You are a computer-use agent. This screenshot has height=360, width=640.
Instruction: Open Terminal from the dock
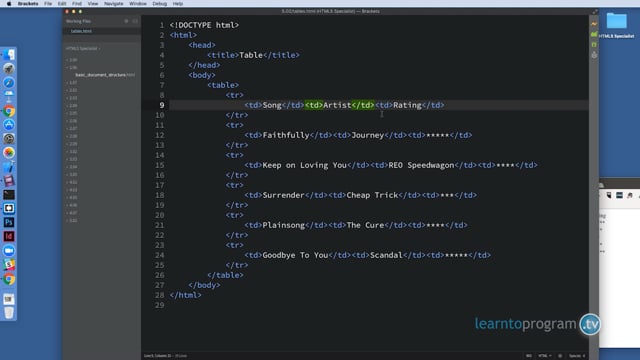(x=9, y=195)
